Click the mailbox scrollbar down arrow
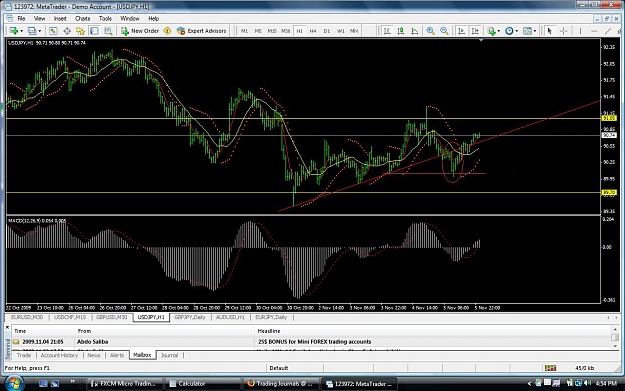This screenshot has height=391, width=625. point(615,346)
